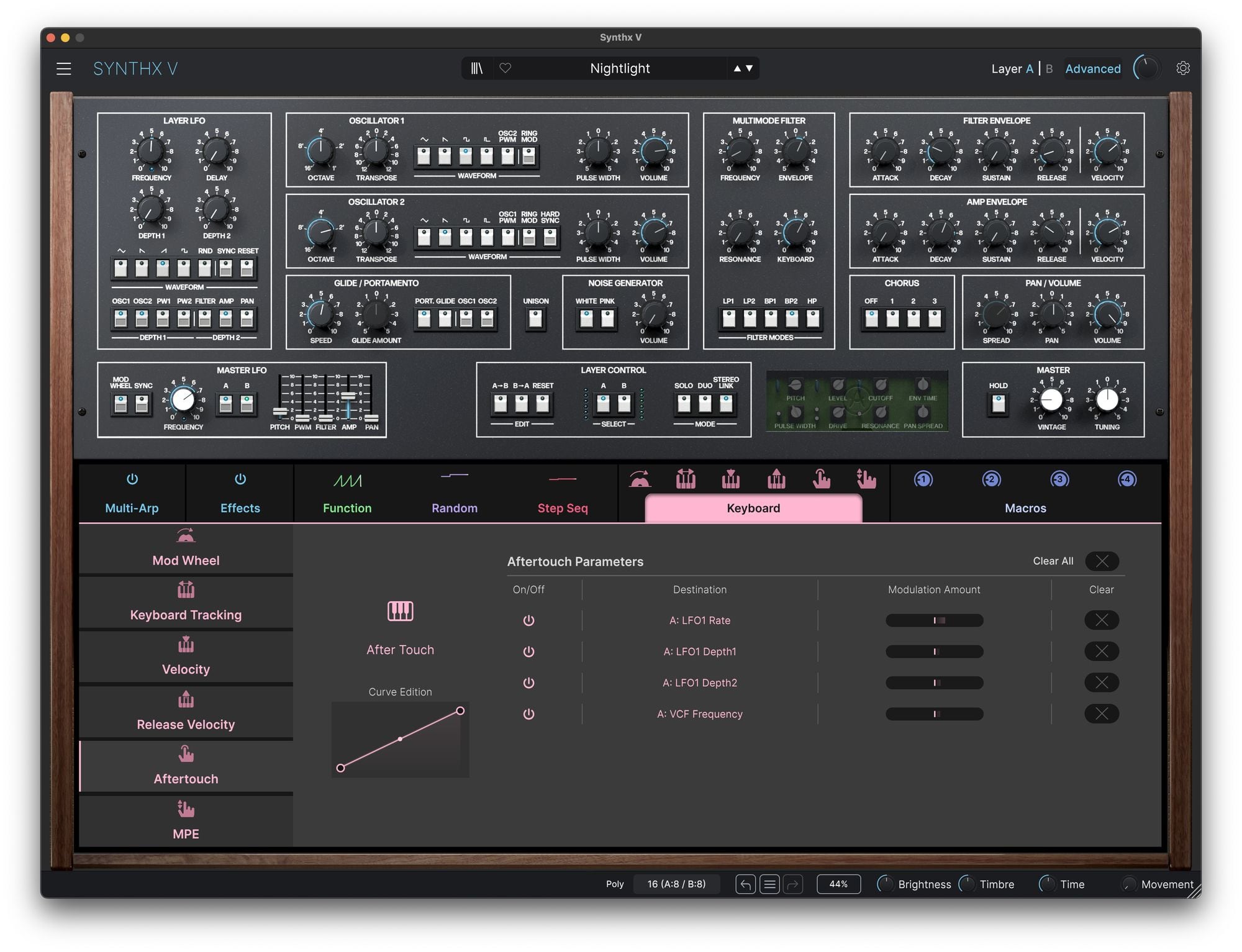Toggle the Master Hold switch
The height and width of the screenshot is (952, 1242).
click(x=998, y=404)
